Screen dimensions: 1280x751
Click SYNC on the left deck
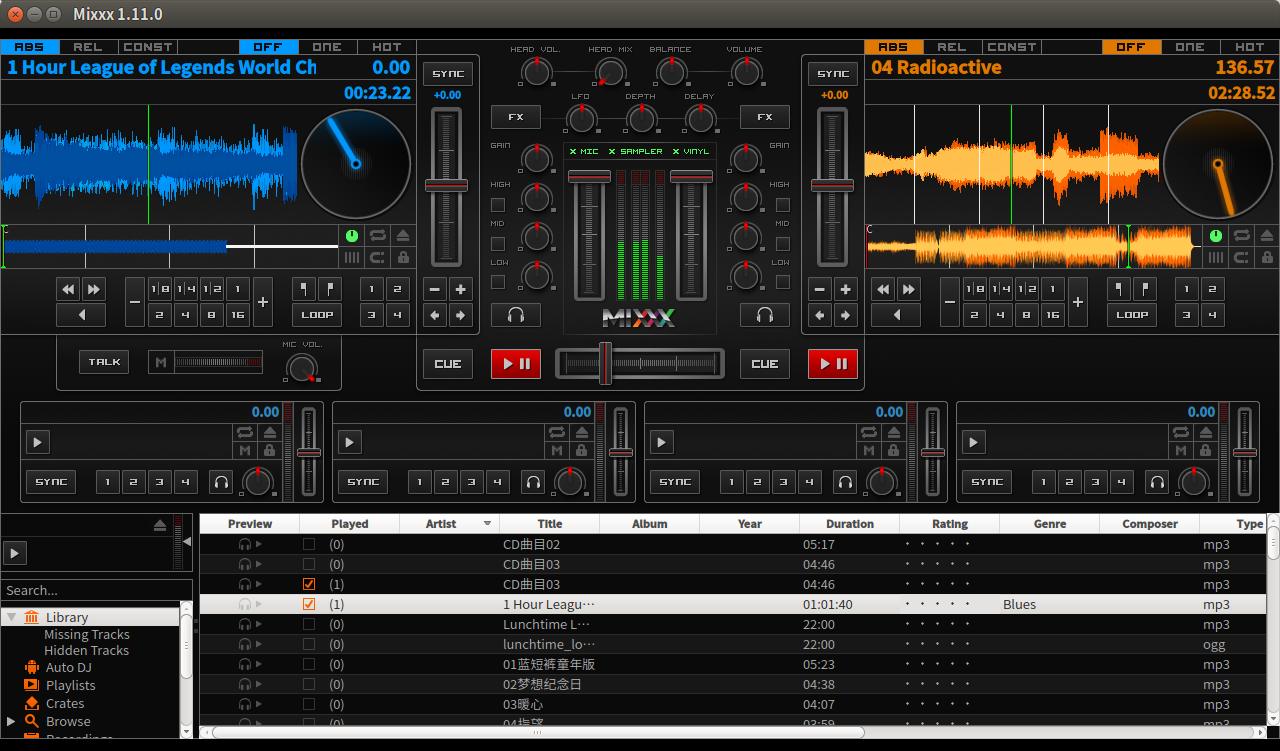[448, 74]
